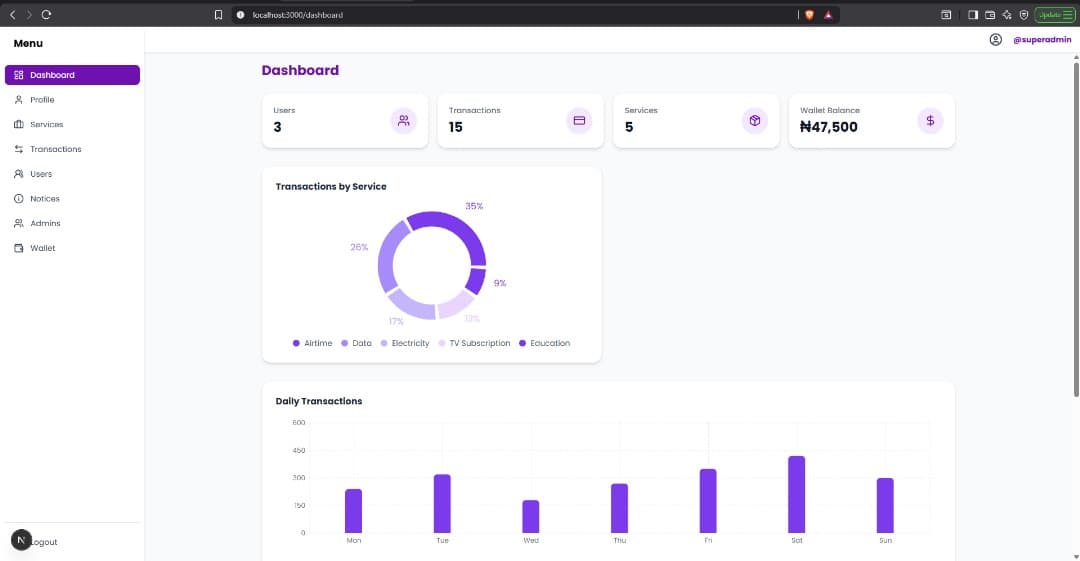This screenshot has width=1080, height=561.
Task: Click the Tue bar in Daily Transactions
Action: click(x=442, y=503)
